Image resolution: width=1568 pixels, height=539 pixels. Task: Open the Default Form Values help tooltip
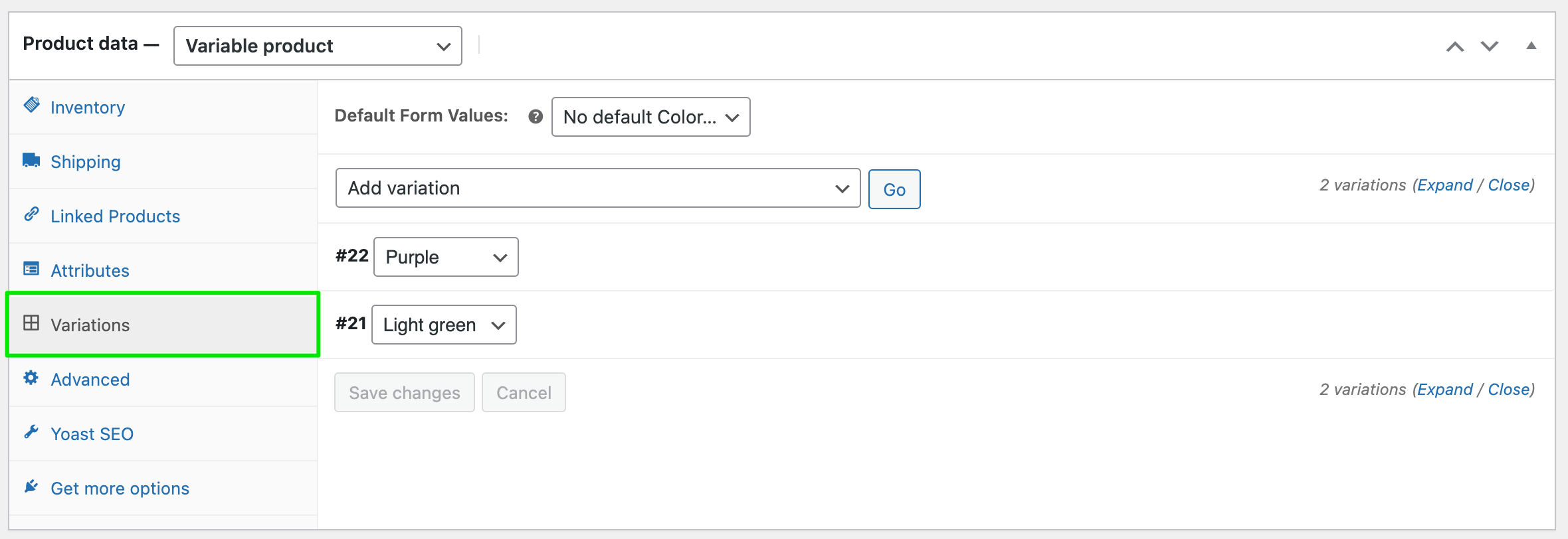click(x=534, y=117)
